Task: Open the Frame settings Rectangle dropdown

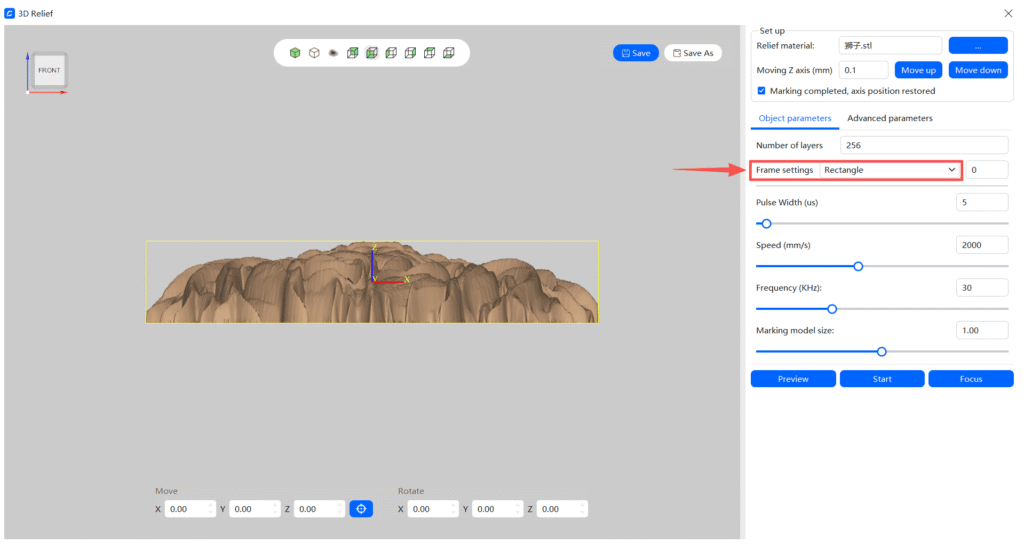Action: coord(889,170)
